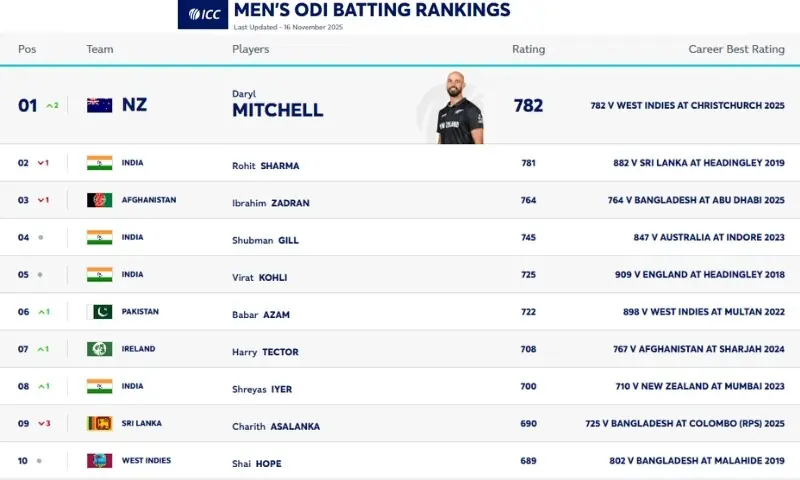Click red down arrow beside position 09
This screenshot has width=800, height=480.
(x=43, y=424)
